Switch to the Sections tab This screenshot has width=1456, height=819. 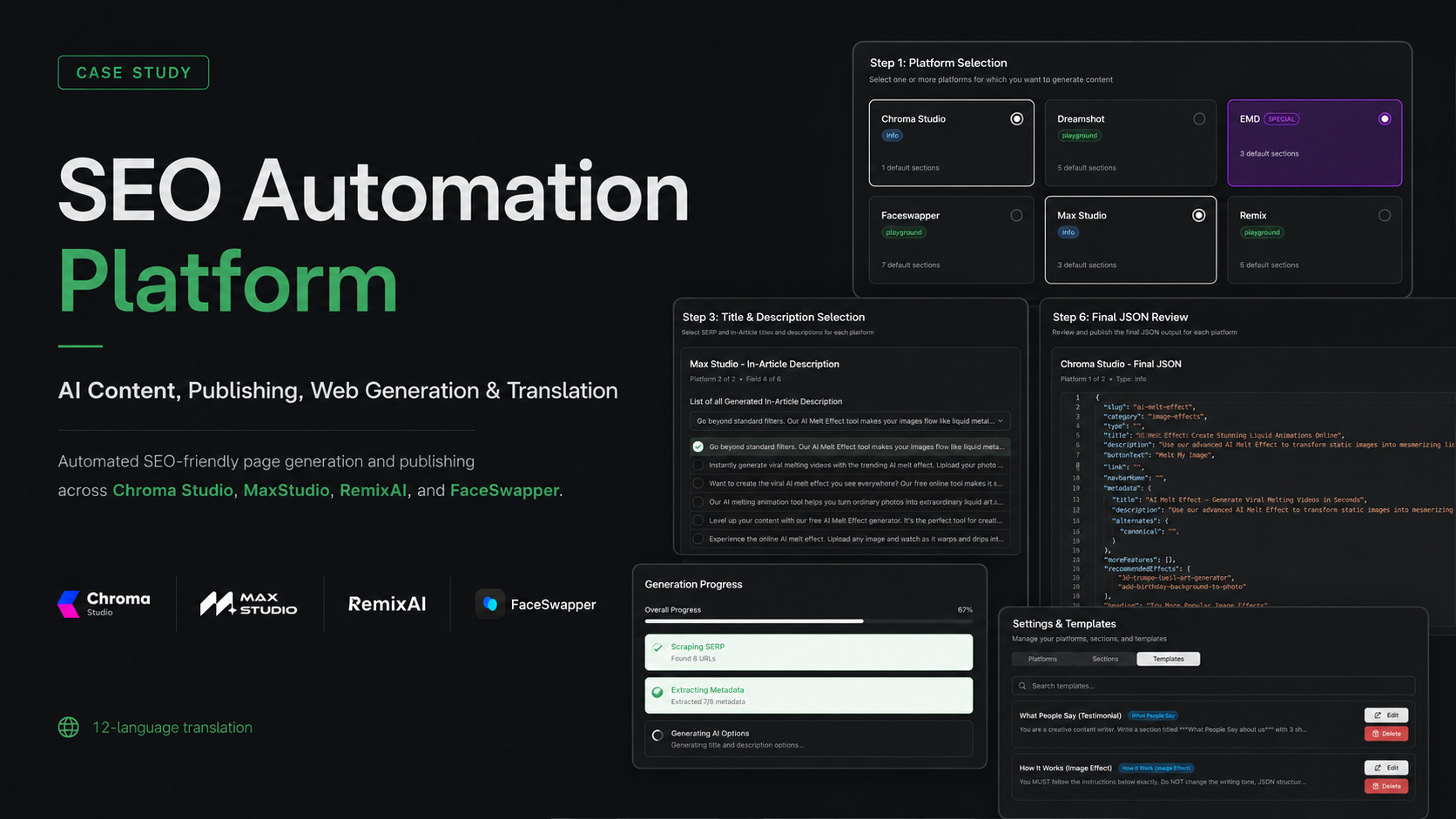pos(1105,659)
